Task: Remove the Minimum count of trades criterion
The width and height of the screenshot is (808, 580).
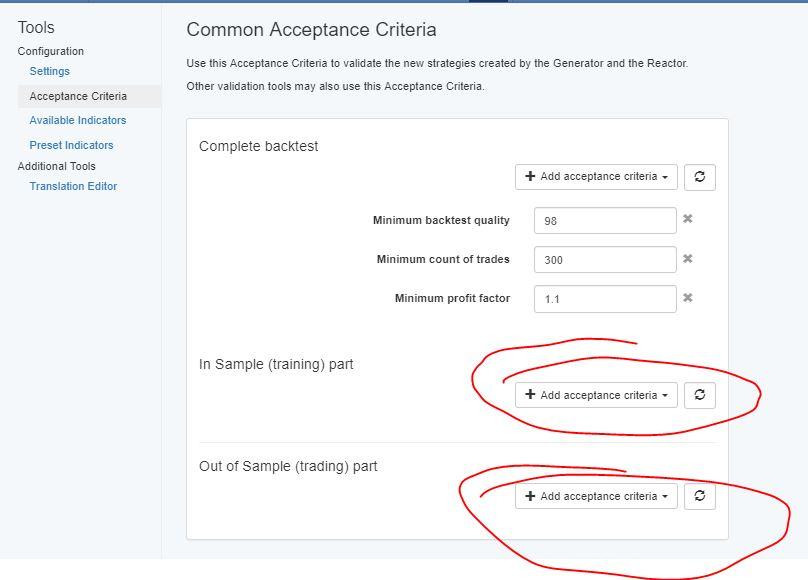Action: (x=687, y=259)
